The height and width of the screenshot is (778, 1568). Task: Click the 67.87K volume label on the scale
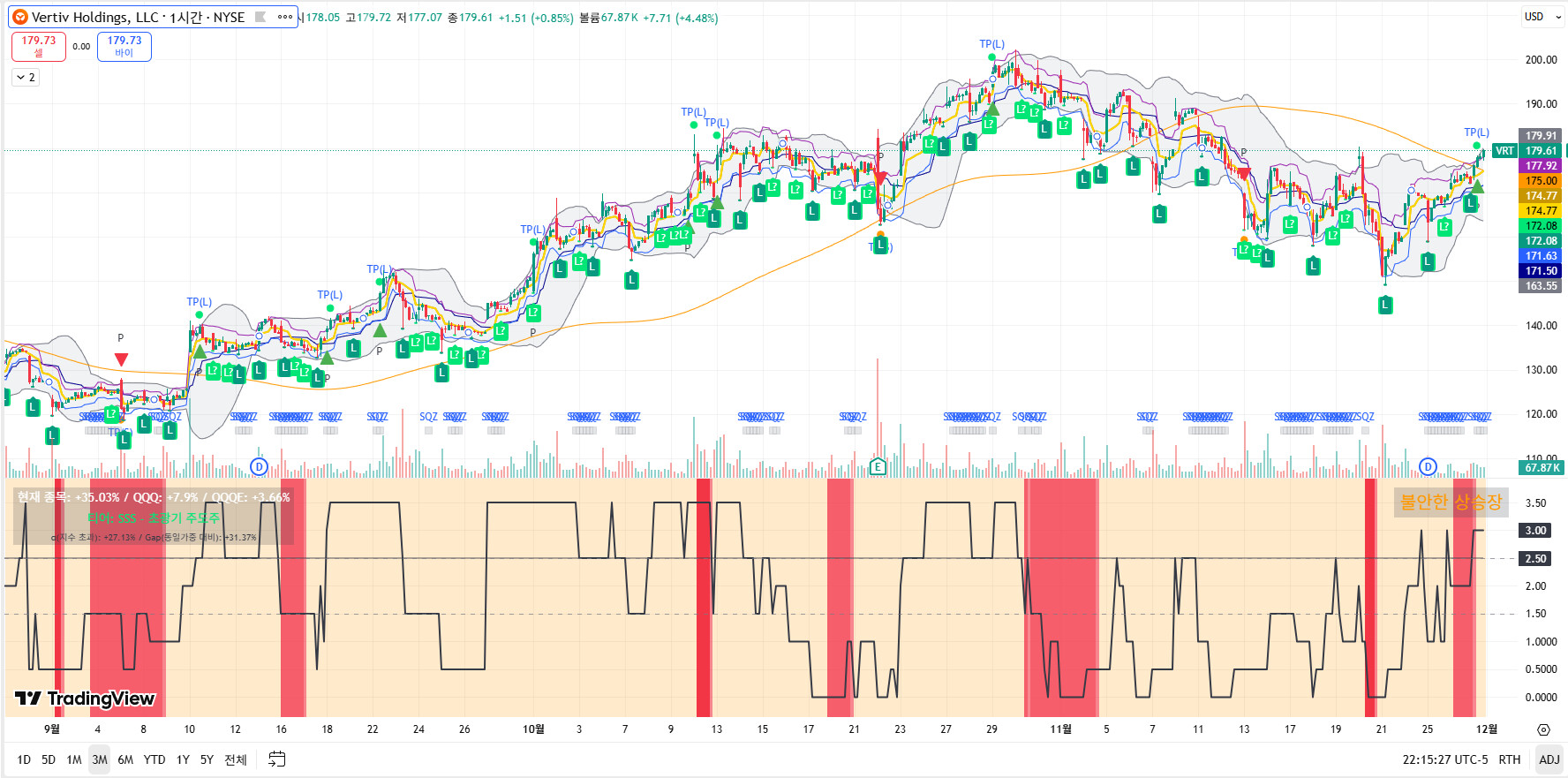tap(1542, 468)
